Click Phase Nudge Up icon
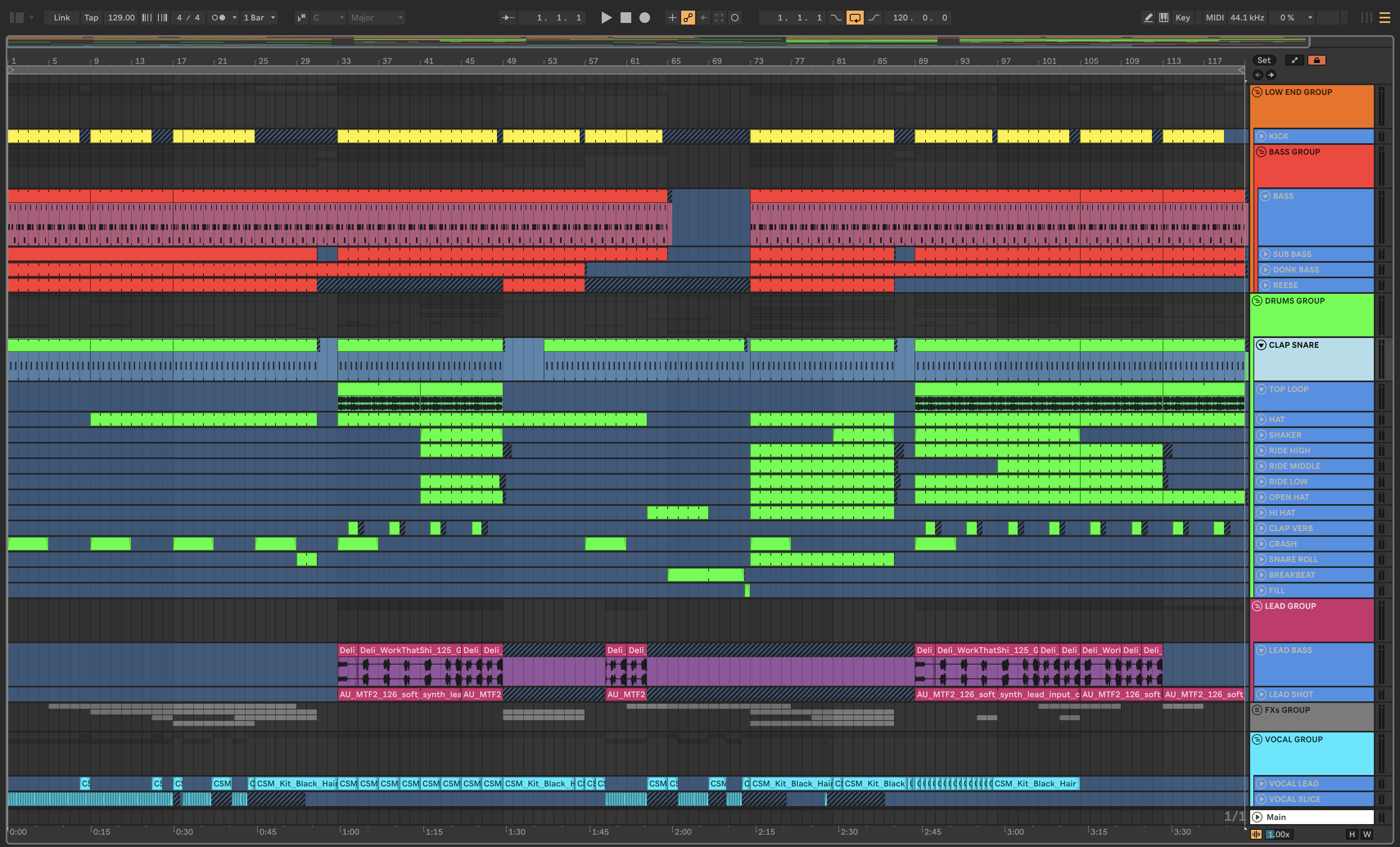The height and width of the screenshot is (847, 1400). point(163,18)
